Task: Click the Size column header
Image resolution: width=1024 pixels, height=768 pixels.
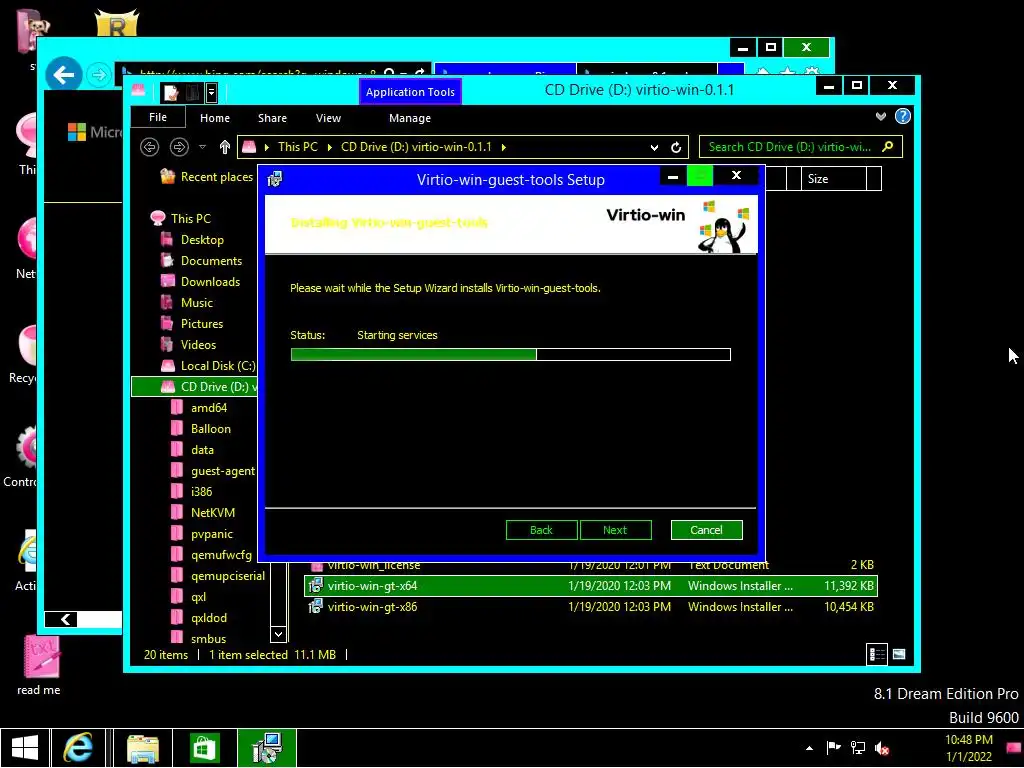Action: (834, 179)
